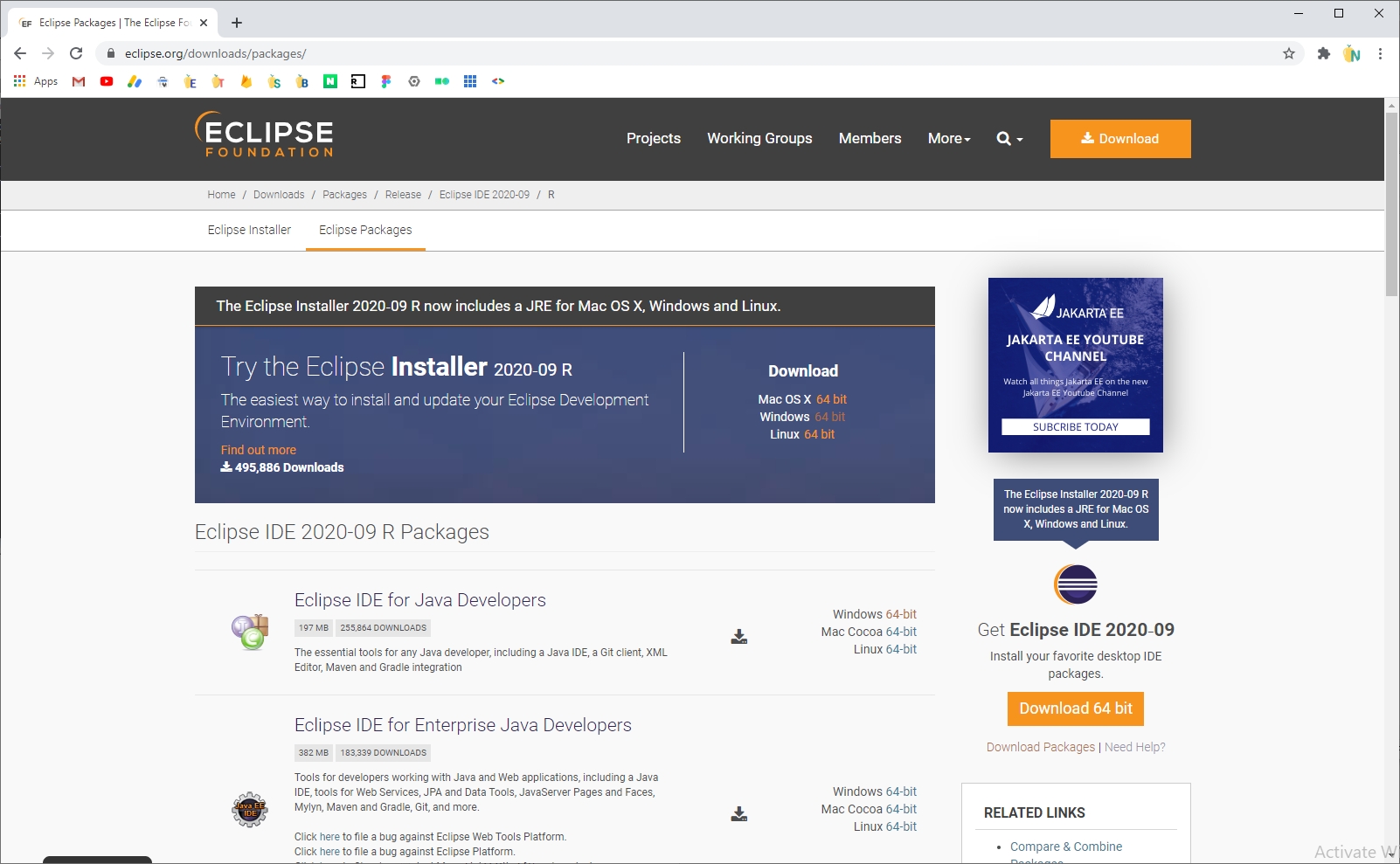This screenshot has height=864, width=1400.
Task: Open a new browser tab
Action: (237, 23)
